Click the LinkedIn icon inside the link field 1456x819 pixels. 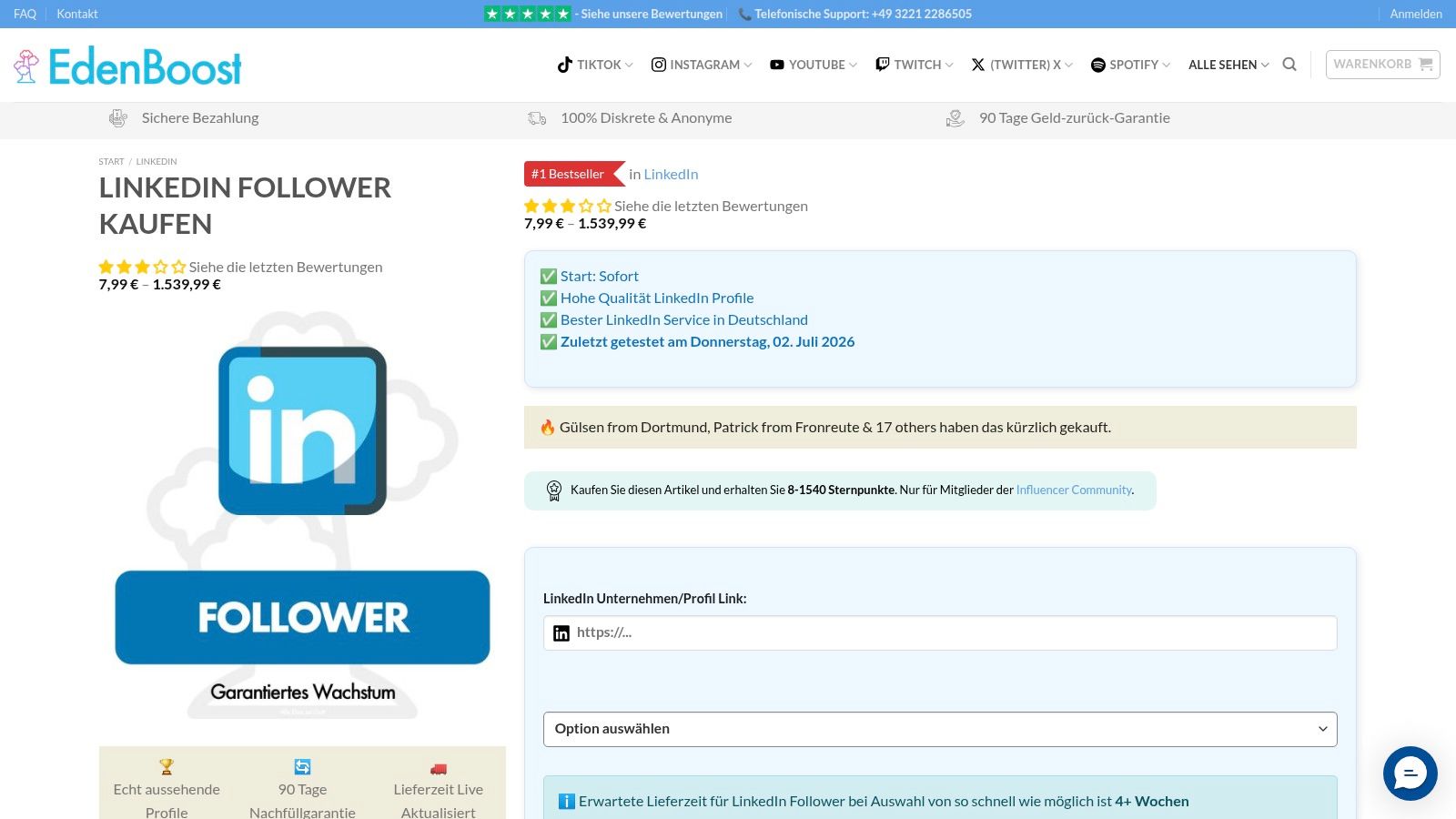tap(561, 633)
